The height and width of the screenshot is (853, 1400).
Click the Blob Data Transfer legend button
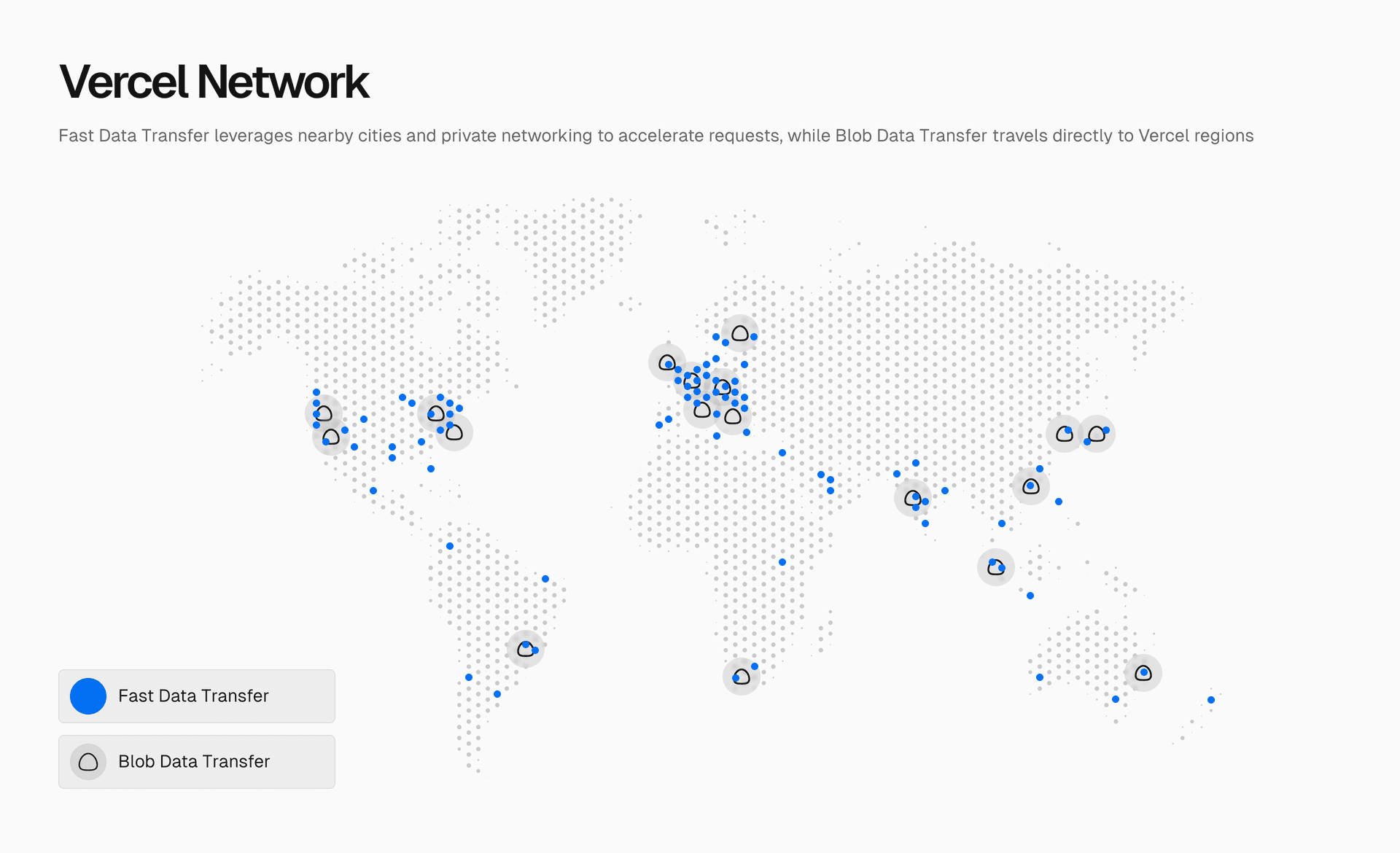(x=197, y=762)
